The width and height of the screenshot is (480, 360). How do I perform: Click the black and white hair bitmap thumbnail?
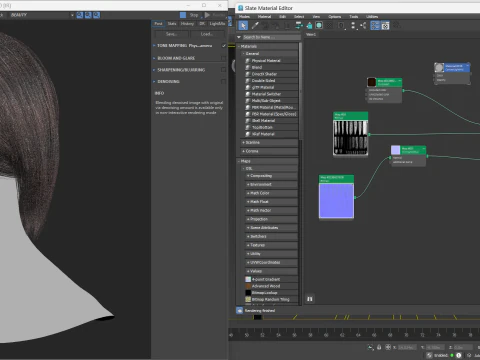pos(351,137)
